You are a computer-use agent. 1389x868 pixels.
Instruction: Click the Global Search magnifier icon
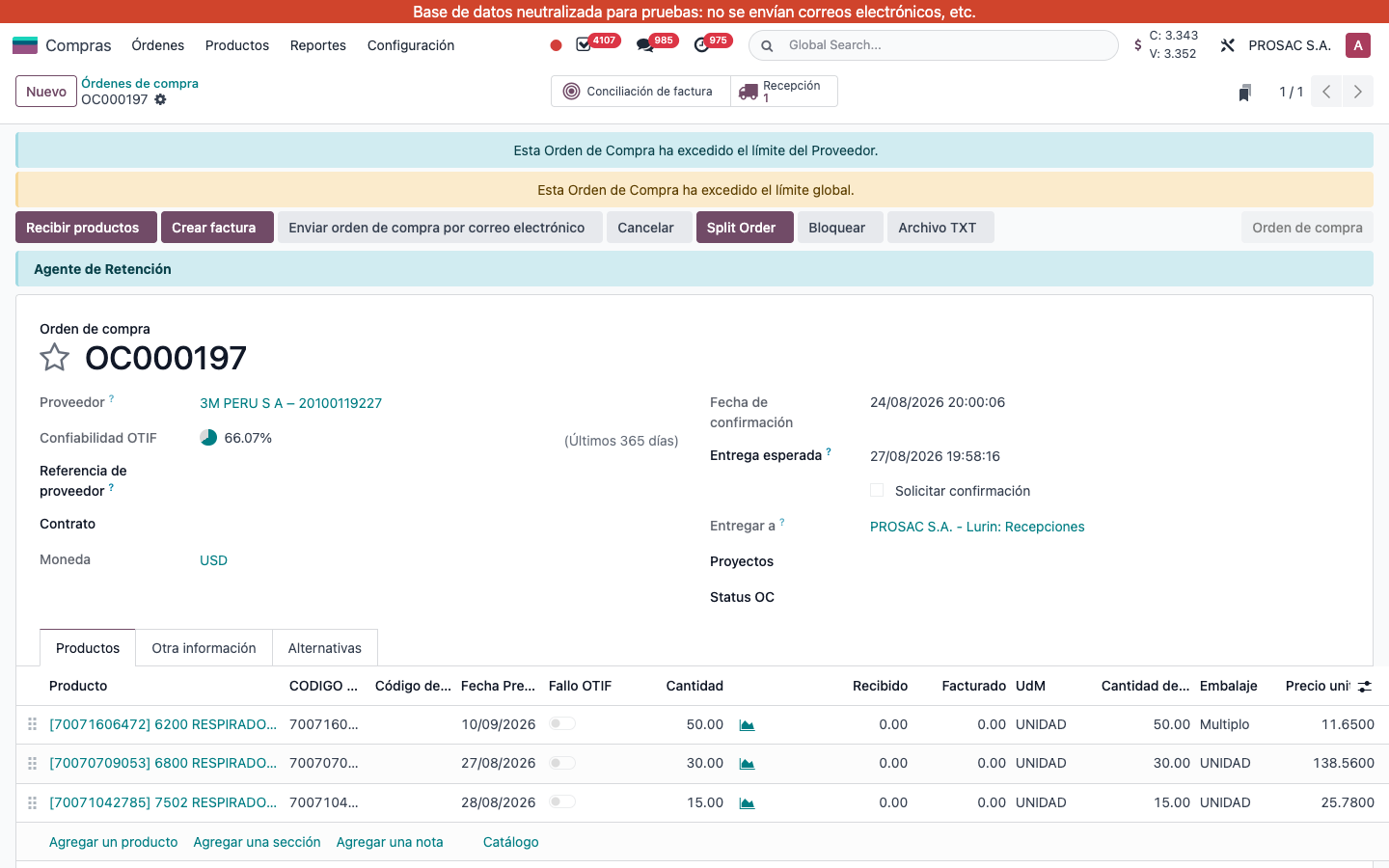(x=767, y=45)
